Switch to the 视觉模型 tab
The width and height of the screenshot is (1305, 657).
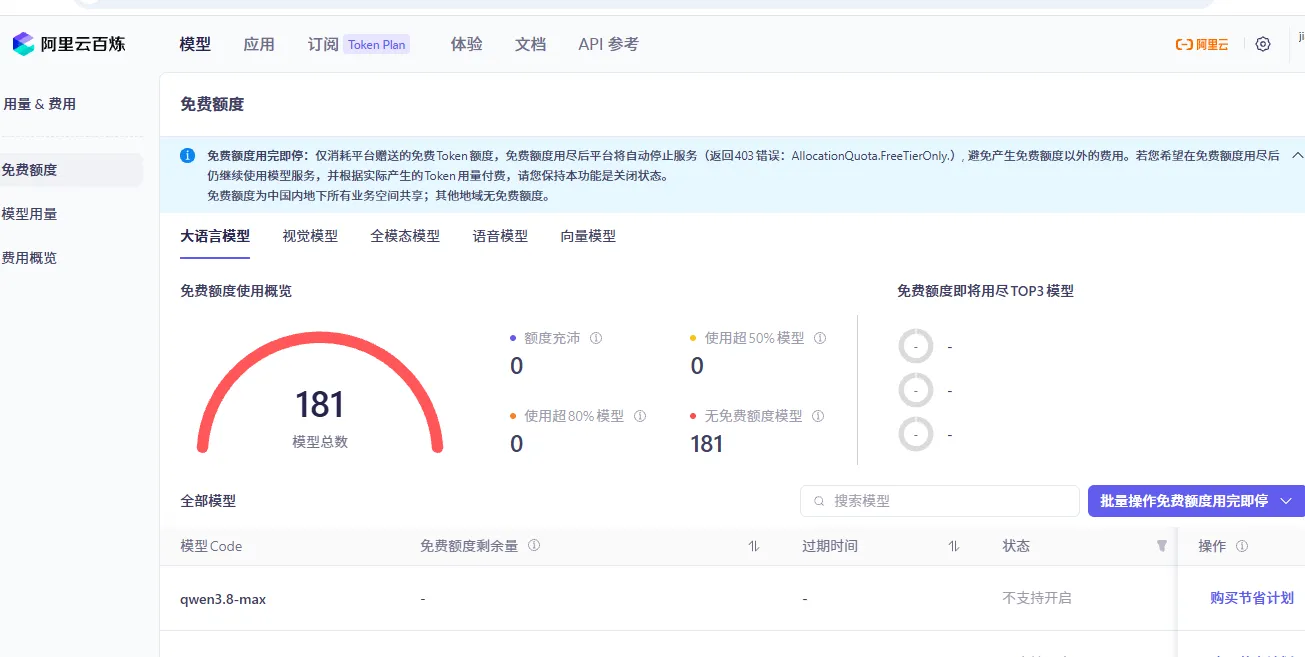click(x=310, y=236)
